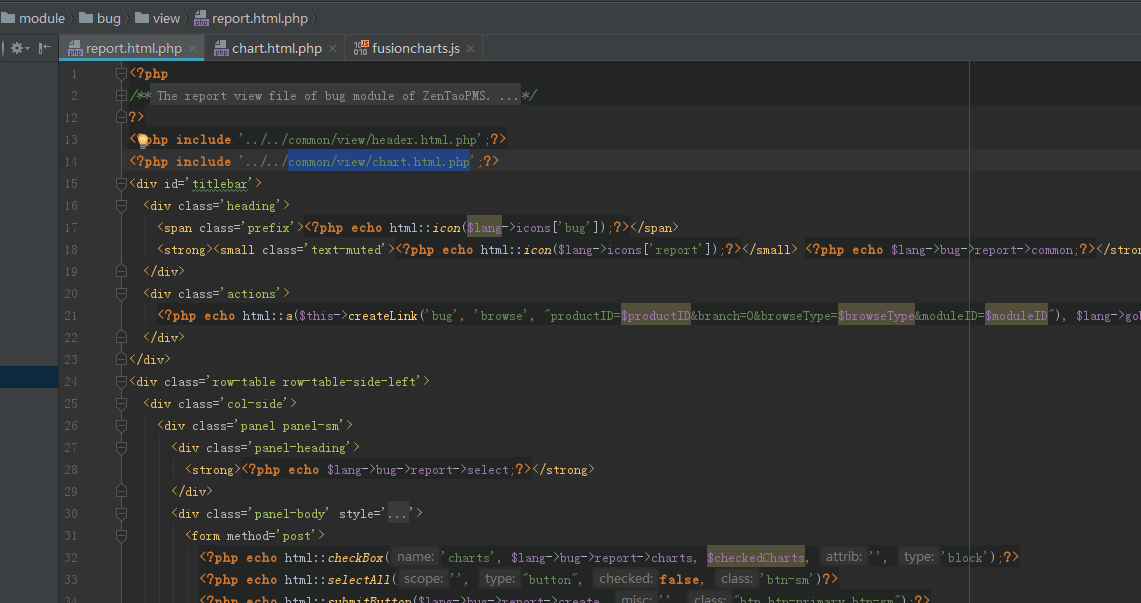
Task: Collapse the titlebar div on line 15
Action: pyautogui.click(x=121, y=184)
